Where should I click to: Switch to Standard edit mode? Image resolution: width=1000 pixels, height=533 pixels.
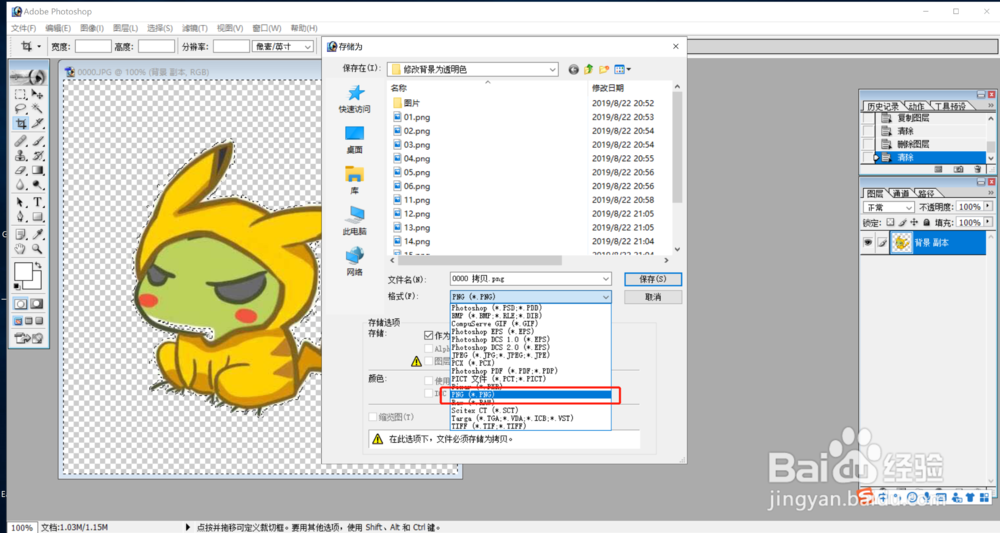pos(20,304)
